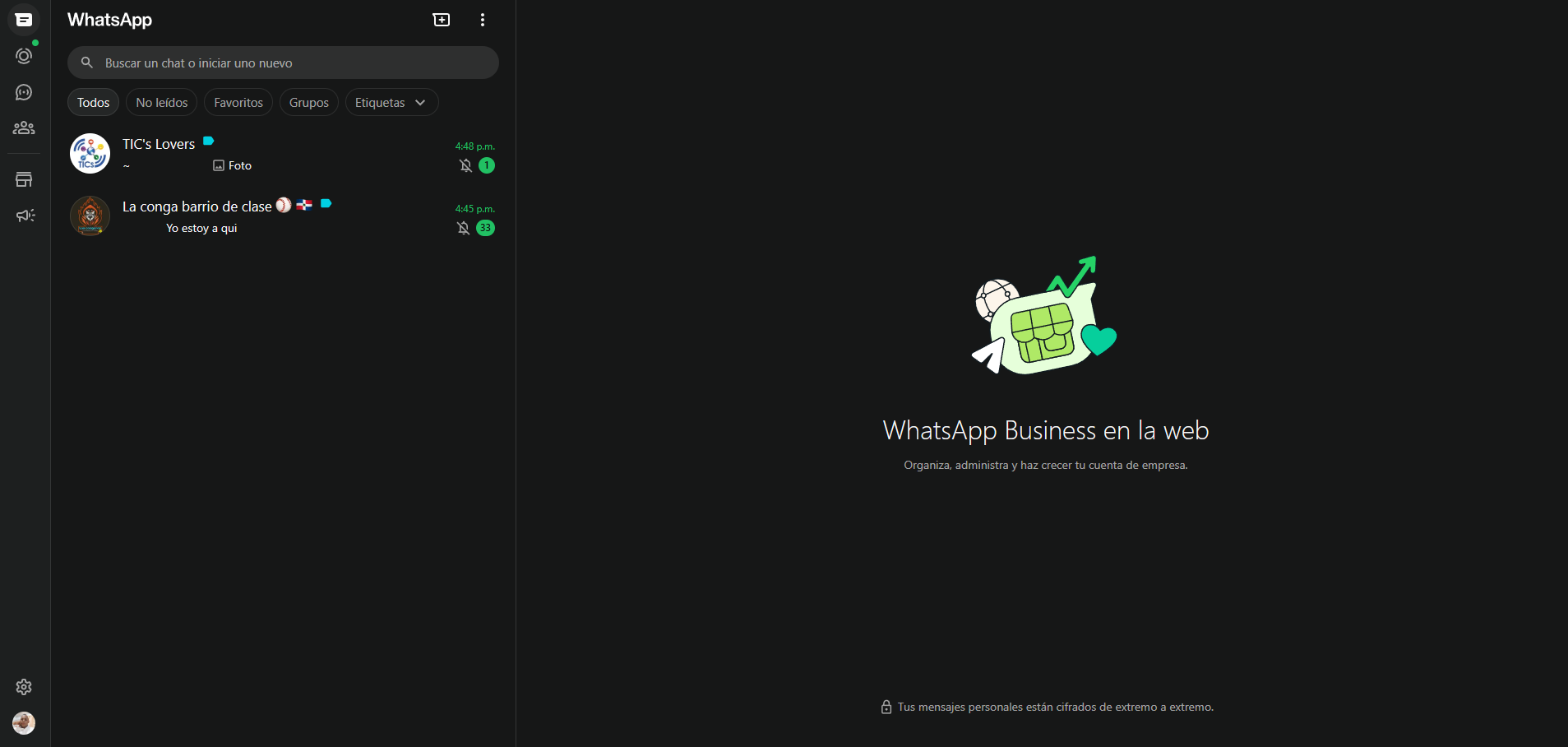The width and height of the screenshot is (1568, 747).
Task: Focus the 'Buscar un chat' search field
Action: 283,63
